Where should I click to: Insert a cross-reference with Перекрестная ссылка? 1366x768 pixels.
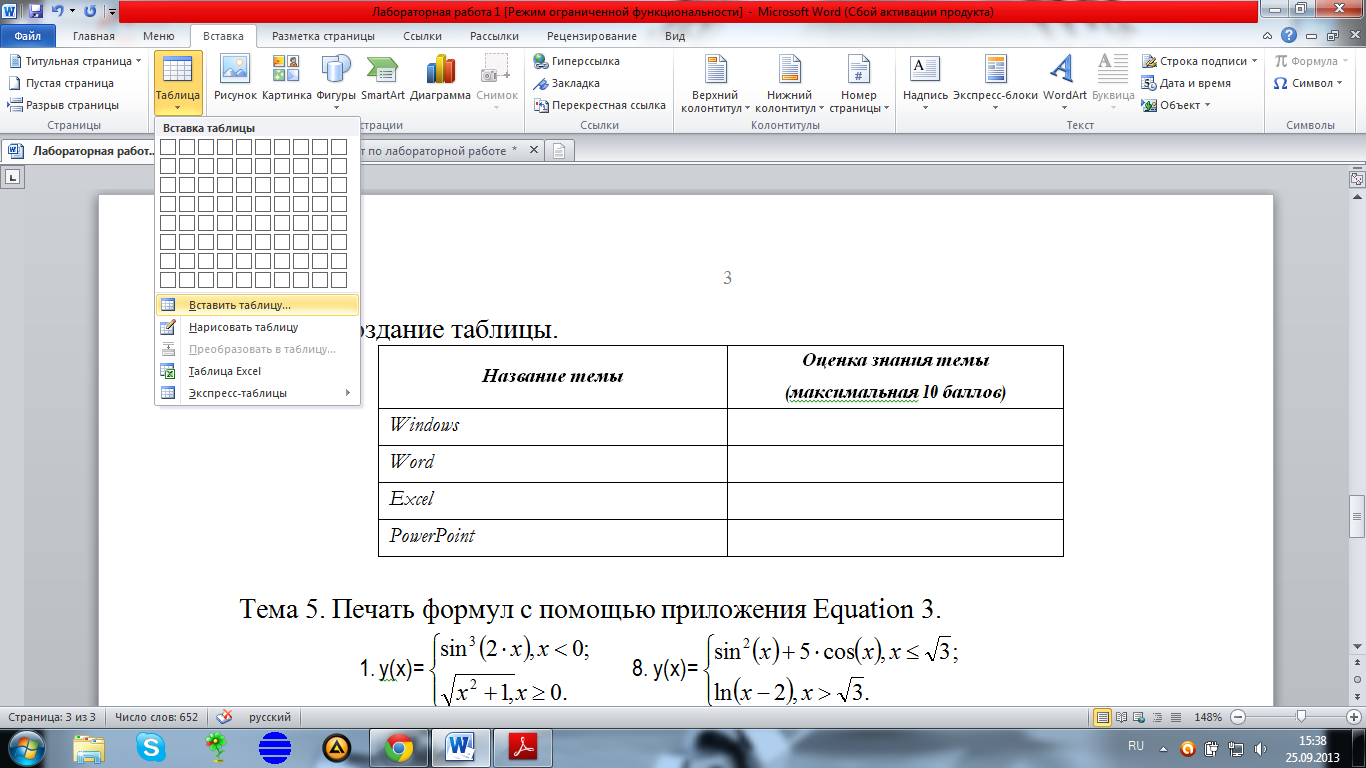pyautogui.click(x=600, y=105)
